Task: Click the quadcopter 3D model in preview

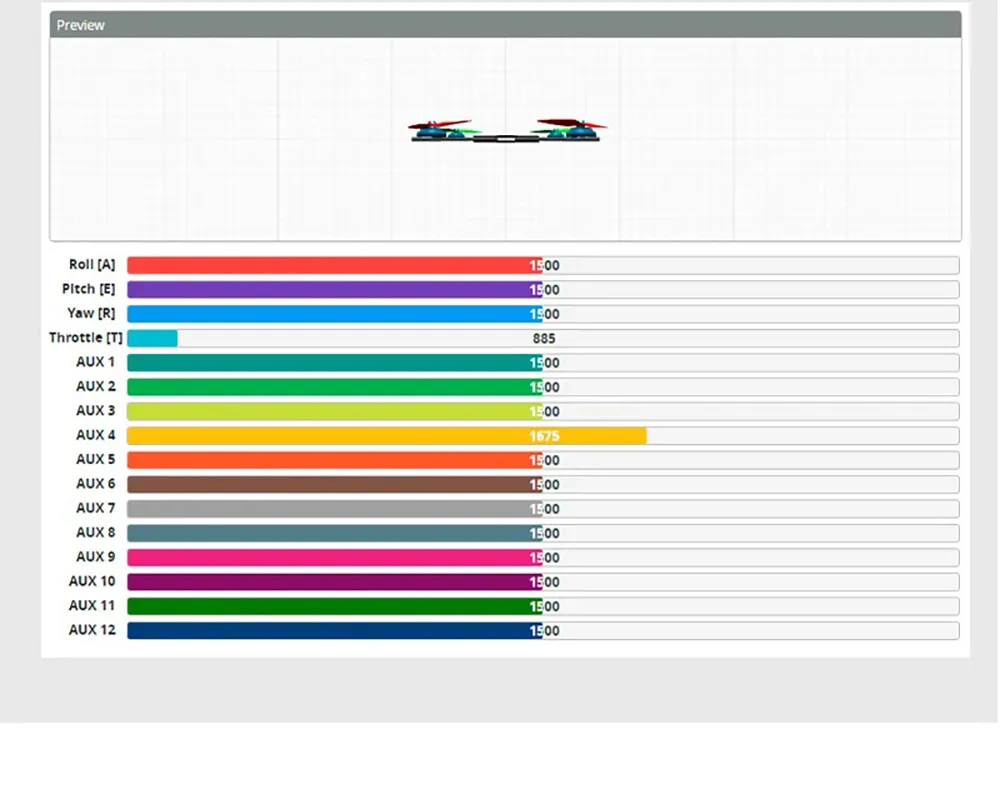Action: coord(507,131)
